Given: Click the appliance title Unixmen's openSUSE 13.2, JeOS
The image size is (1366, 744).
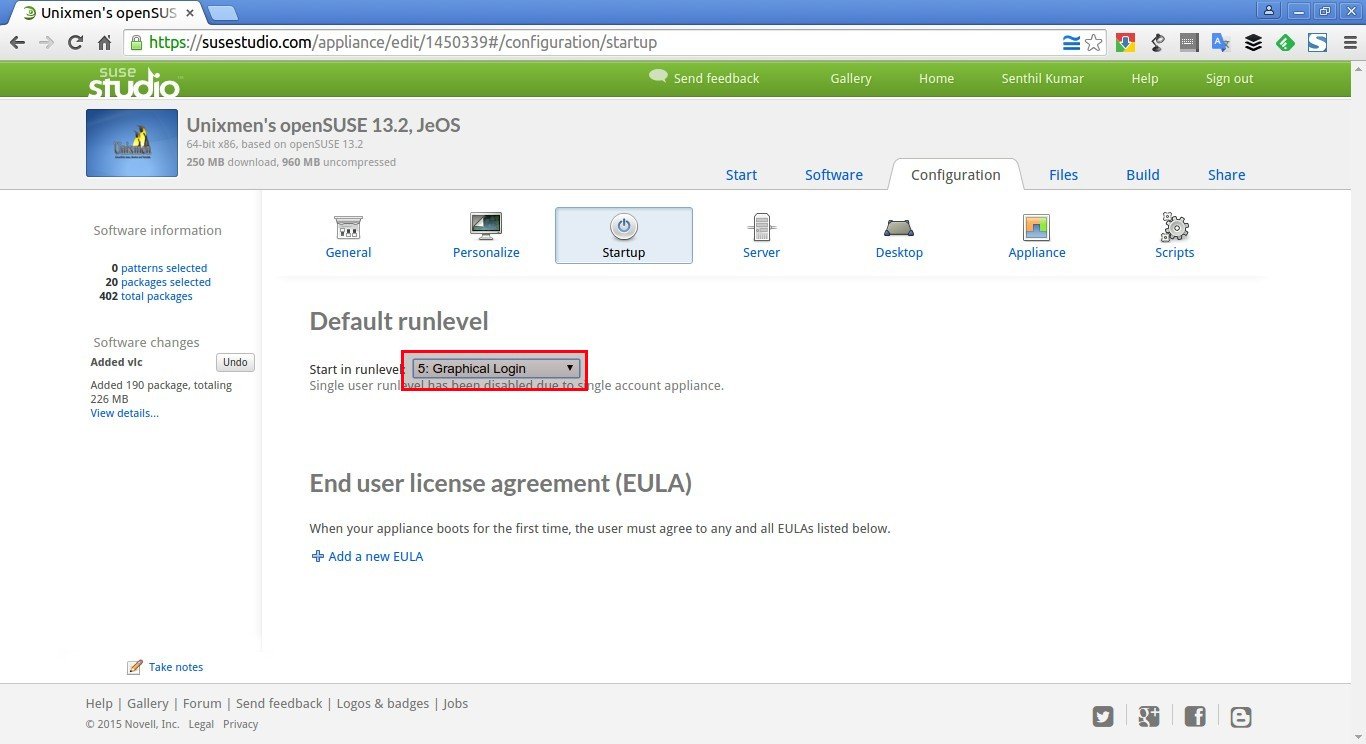Looking at the screenshot, I should (x=324, y=125).
